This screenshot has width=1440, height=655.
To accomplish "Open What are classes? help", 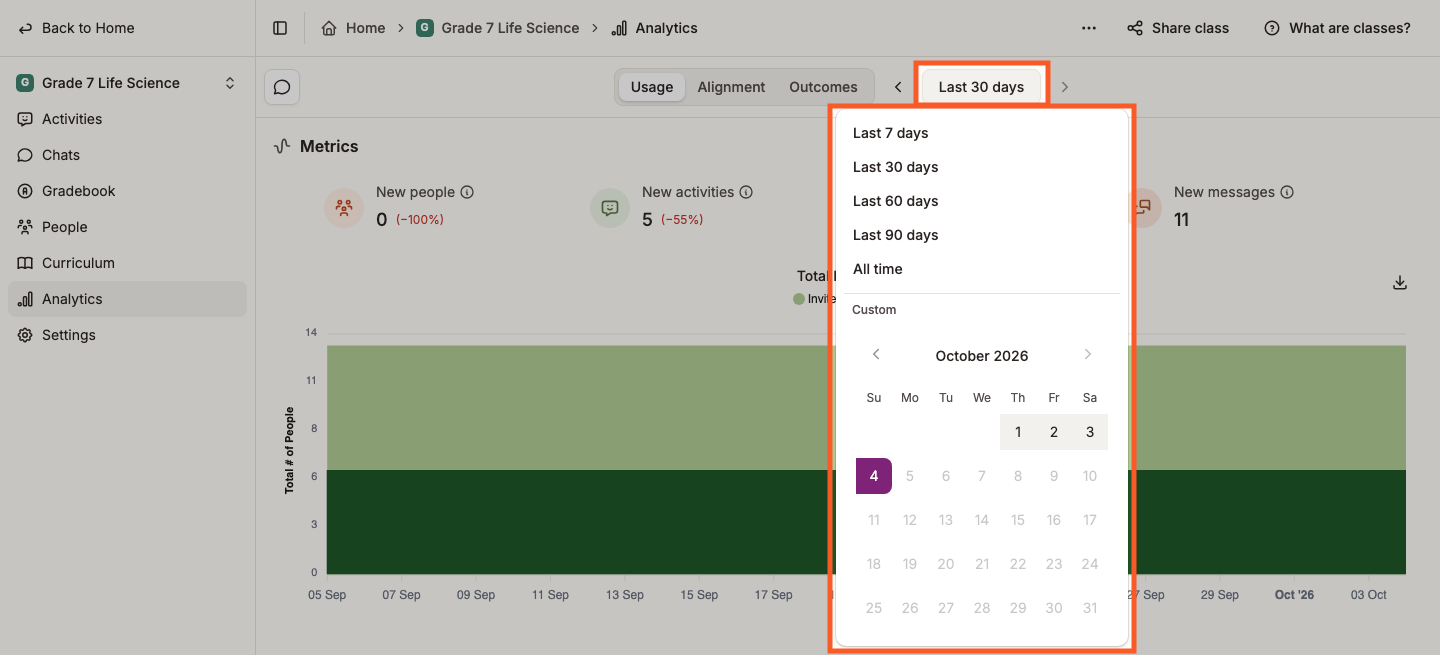I will [x=1338, y=28].
